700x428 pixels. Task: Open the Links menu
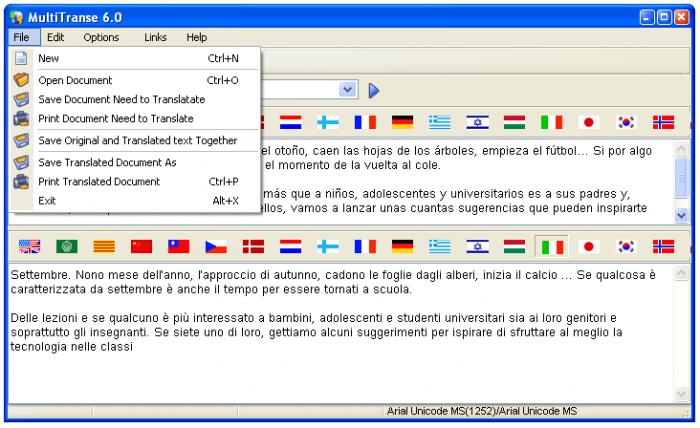tap(155, 37)
